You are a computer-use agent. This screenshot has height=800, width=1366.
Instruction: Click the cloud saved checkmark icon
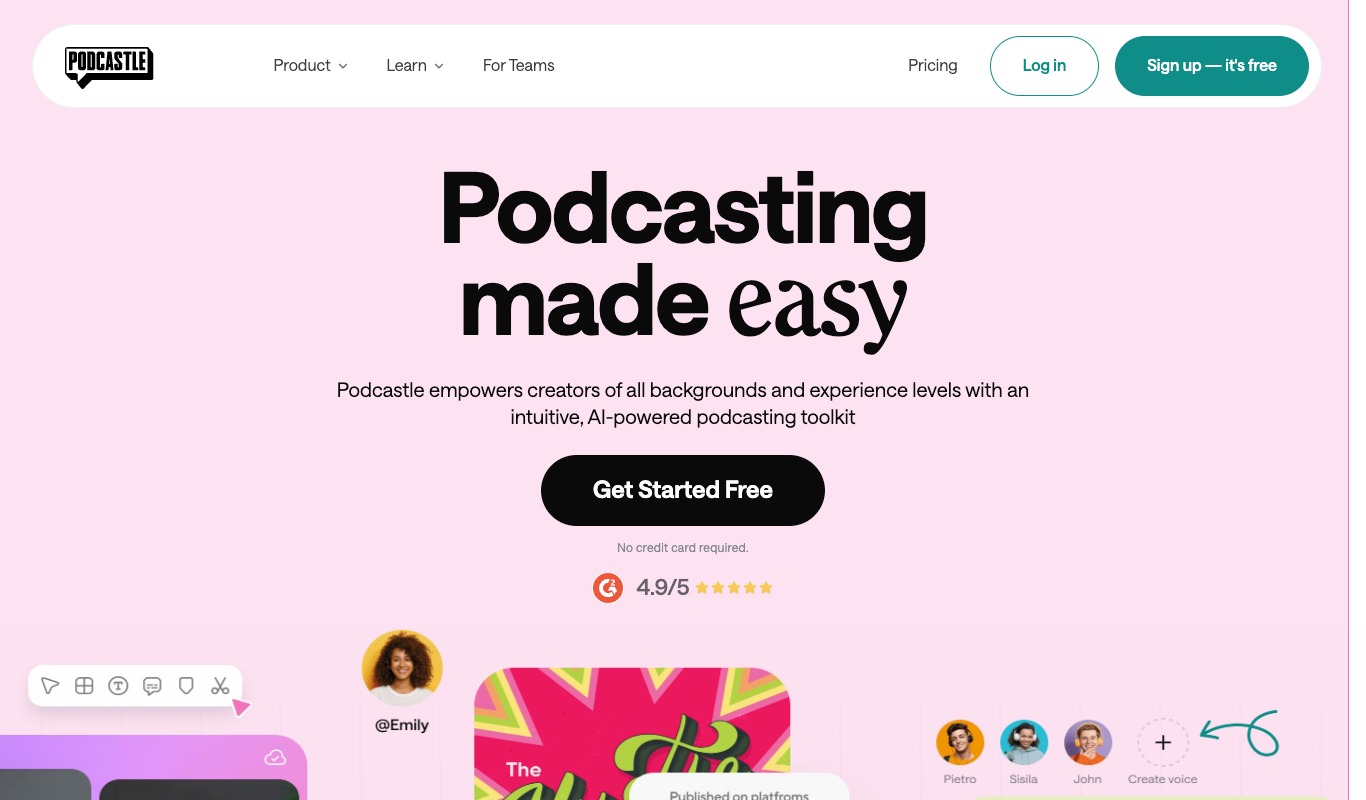(x=275, y=758)
